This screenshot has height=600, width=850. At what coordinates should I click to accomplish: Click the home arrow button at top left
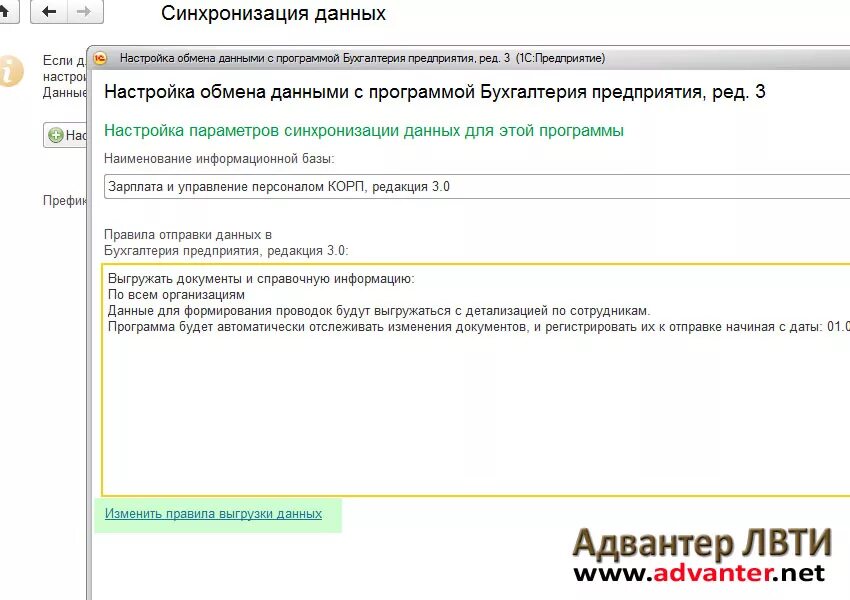coord(7,11)
